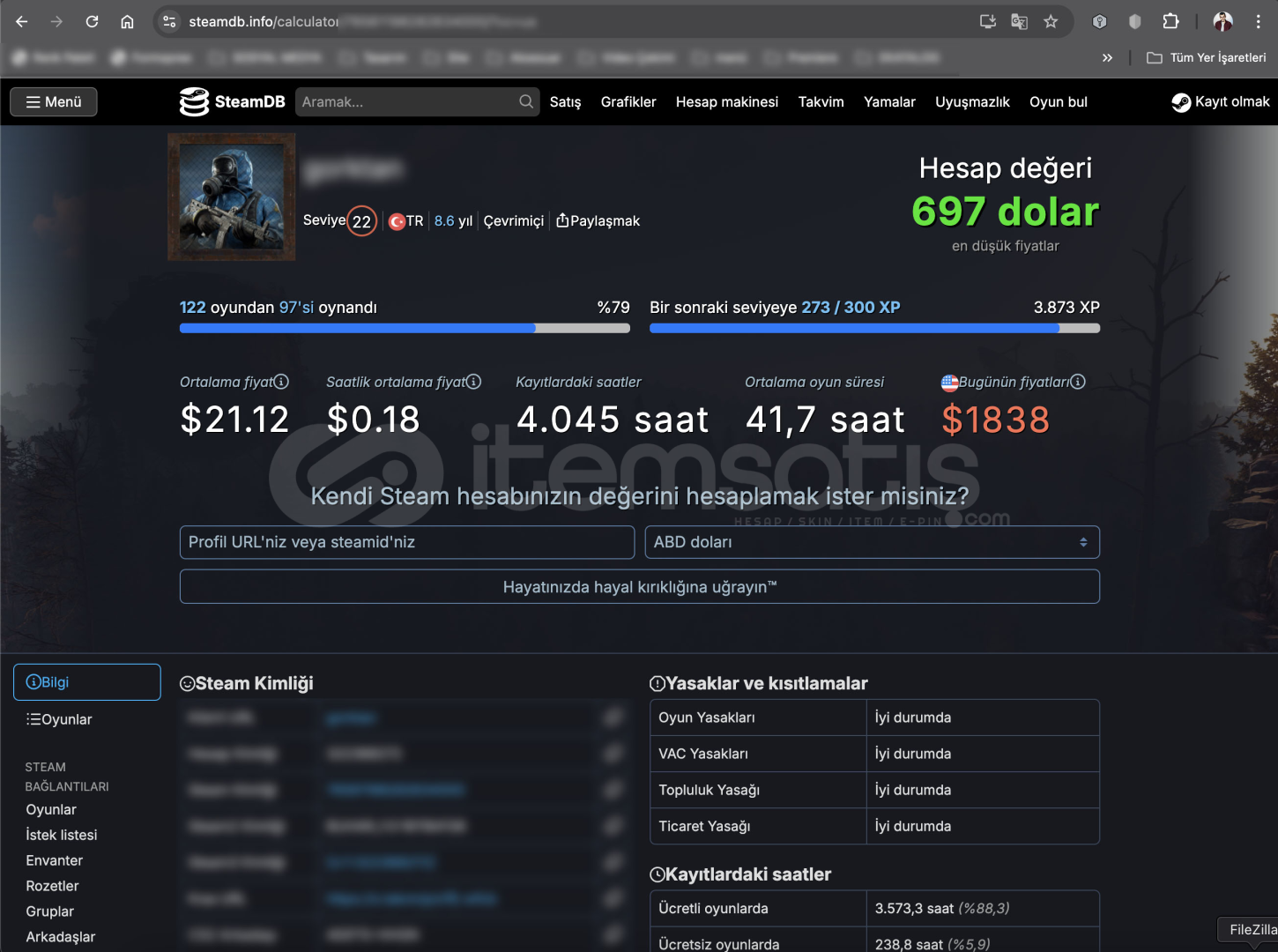The width and height of the screenshot is (1278, 952).
Task: Click the profile avatar image
Action: 232,197
